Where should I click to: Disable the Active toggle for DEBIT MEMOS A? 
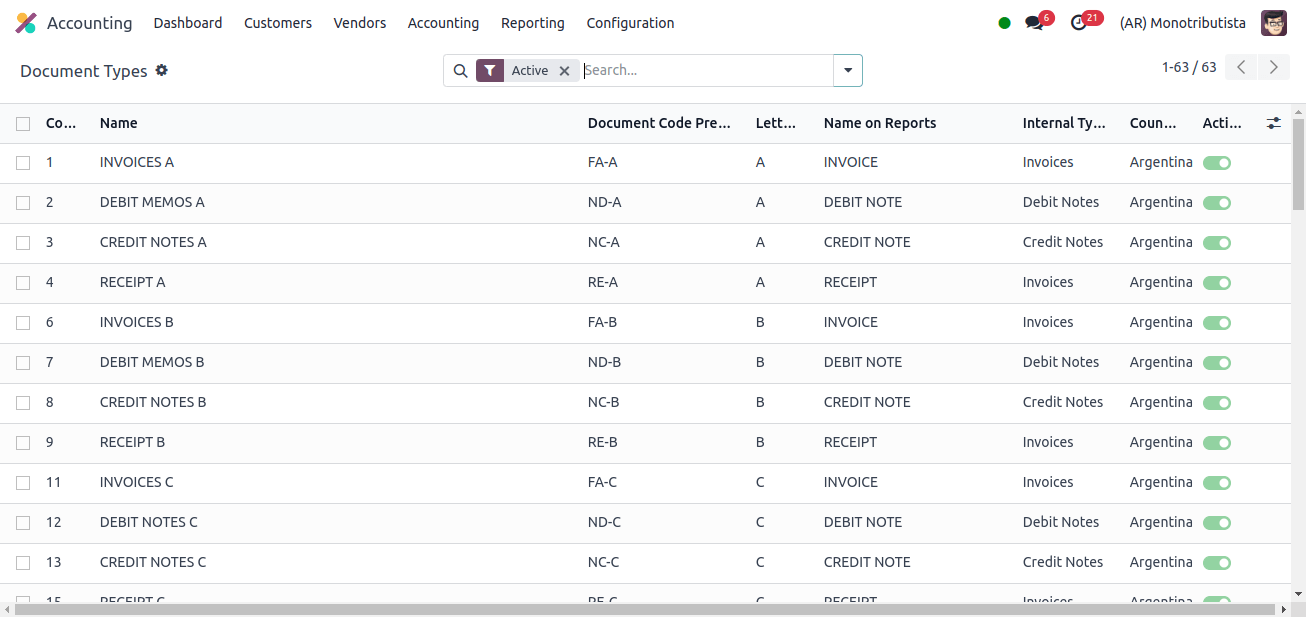coord(1216,203)
